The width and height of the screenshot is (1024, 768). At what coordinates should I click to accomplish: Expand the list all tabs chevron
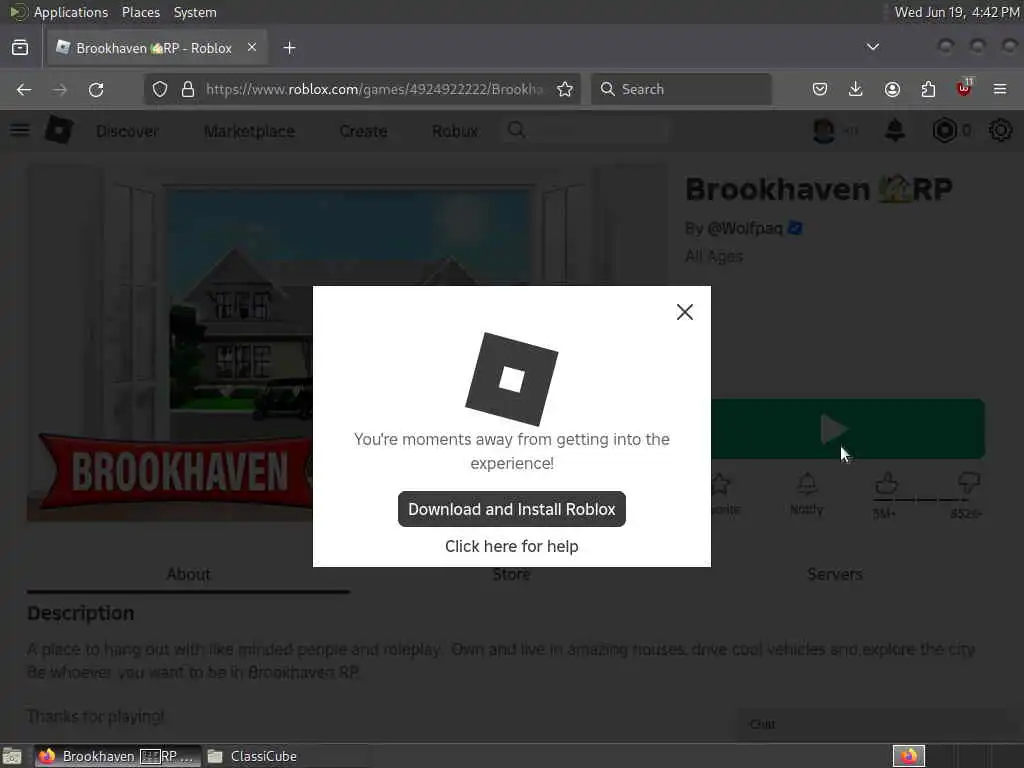click(872, 47)
